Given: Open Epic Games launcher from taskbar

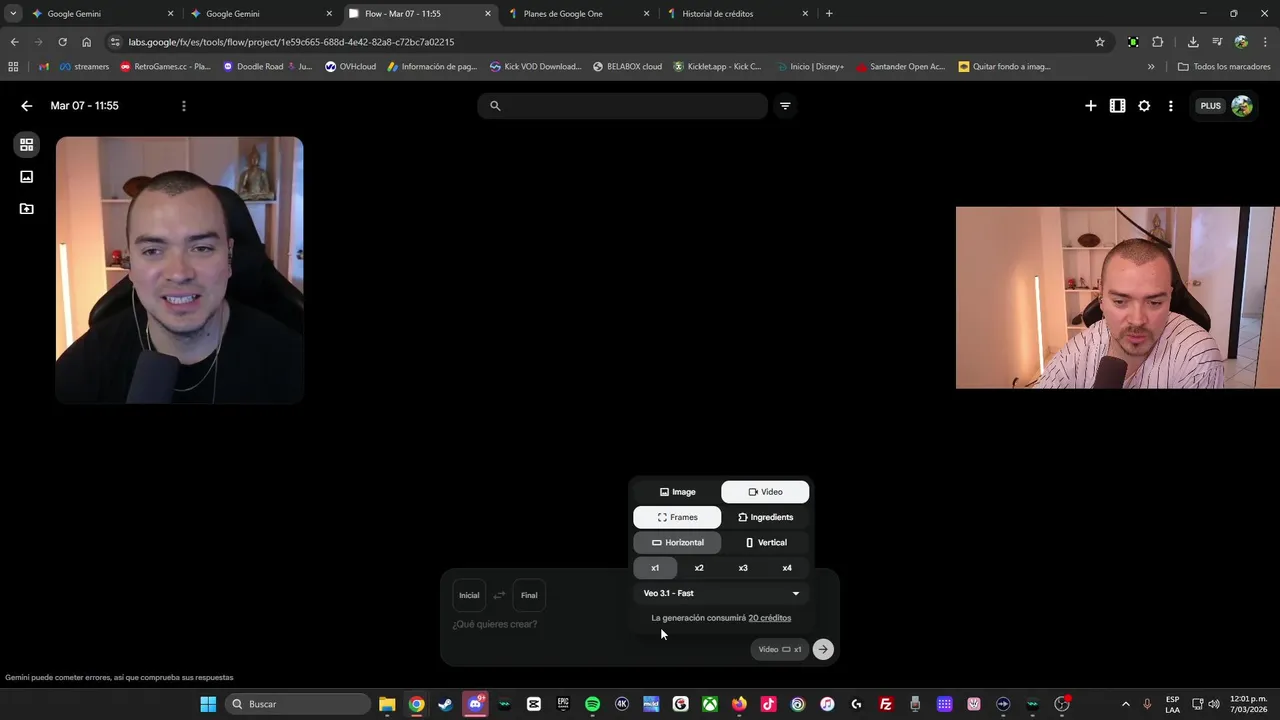Looking at the screenshot, I should tap(563, 704).
